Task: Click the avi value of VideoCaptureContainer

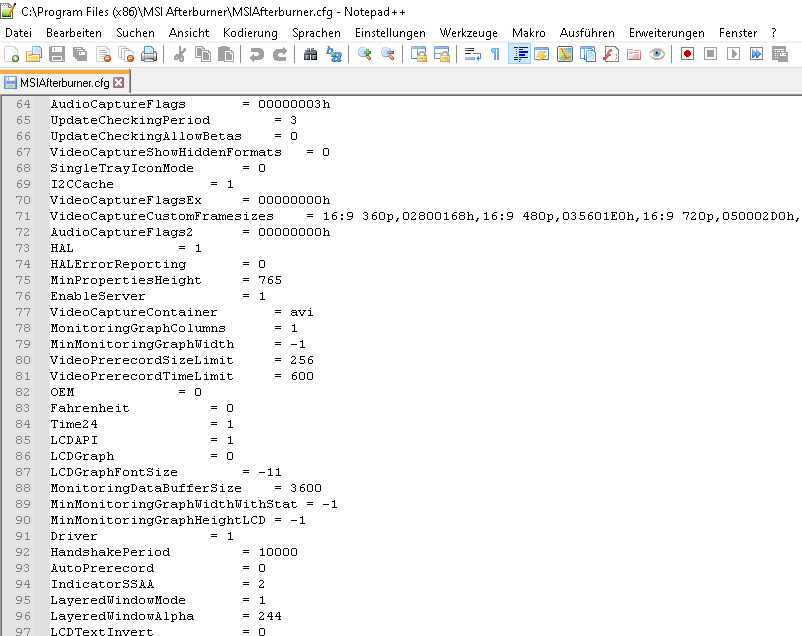Action: pos(302,312)
